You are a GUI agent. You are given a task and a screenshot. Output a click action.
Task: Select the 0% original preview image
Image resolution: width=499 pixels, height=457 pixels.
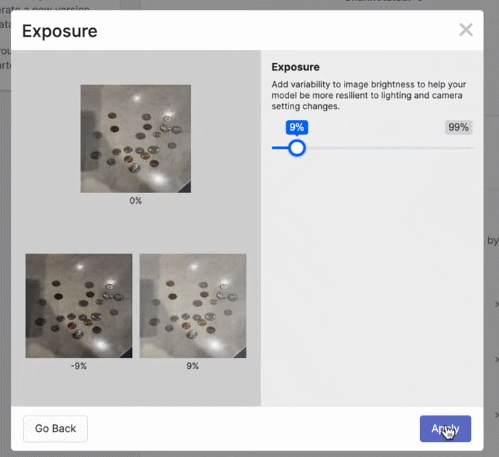(136, 139)
